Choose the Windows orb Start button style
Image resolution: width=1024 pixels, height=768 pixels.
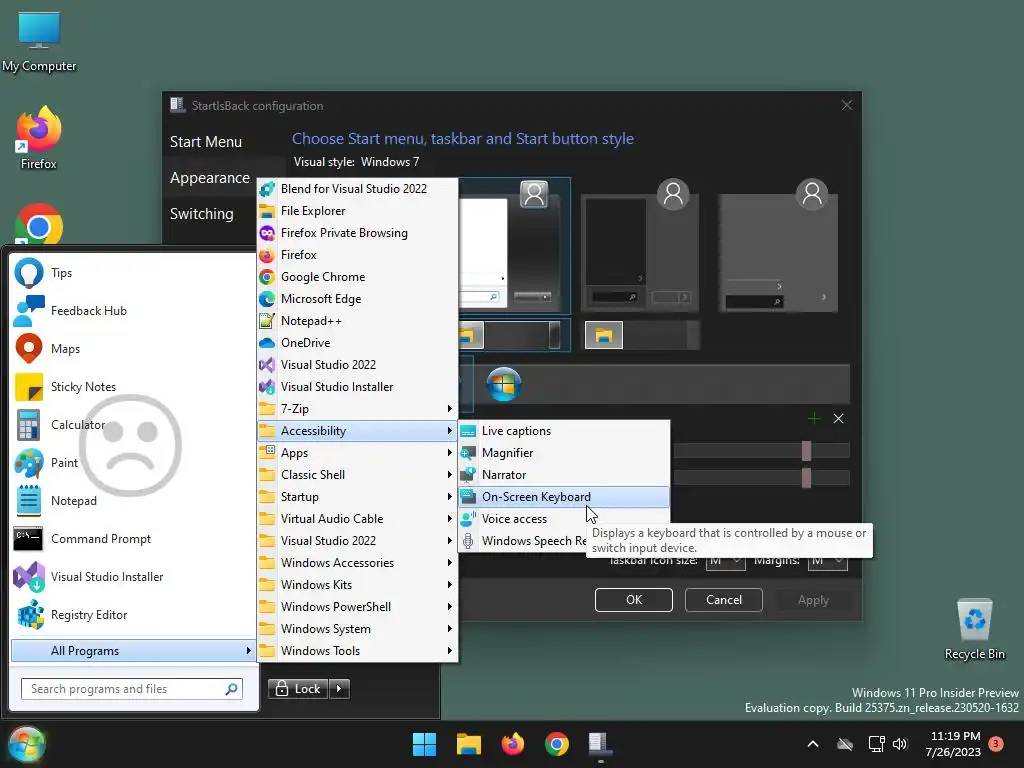(x=504, y=384)
